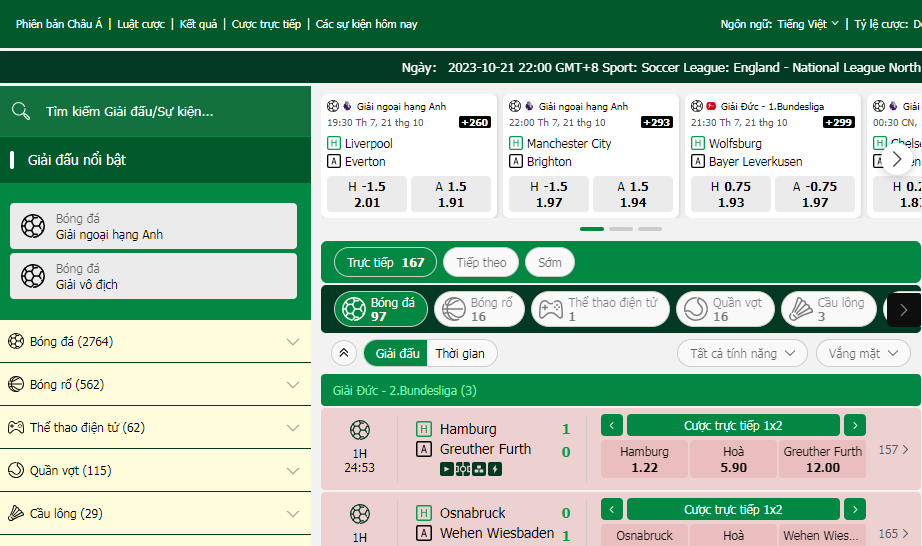Click the Thể thao điện tử (62) gamepad icon

click(16, 427)
